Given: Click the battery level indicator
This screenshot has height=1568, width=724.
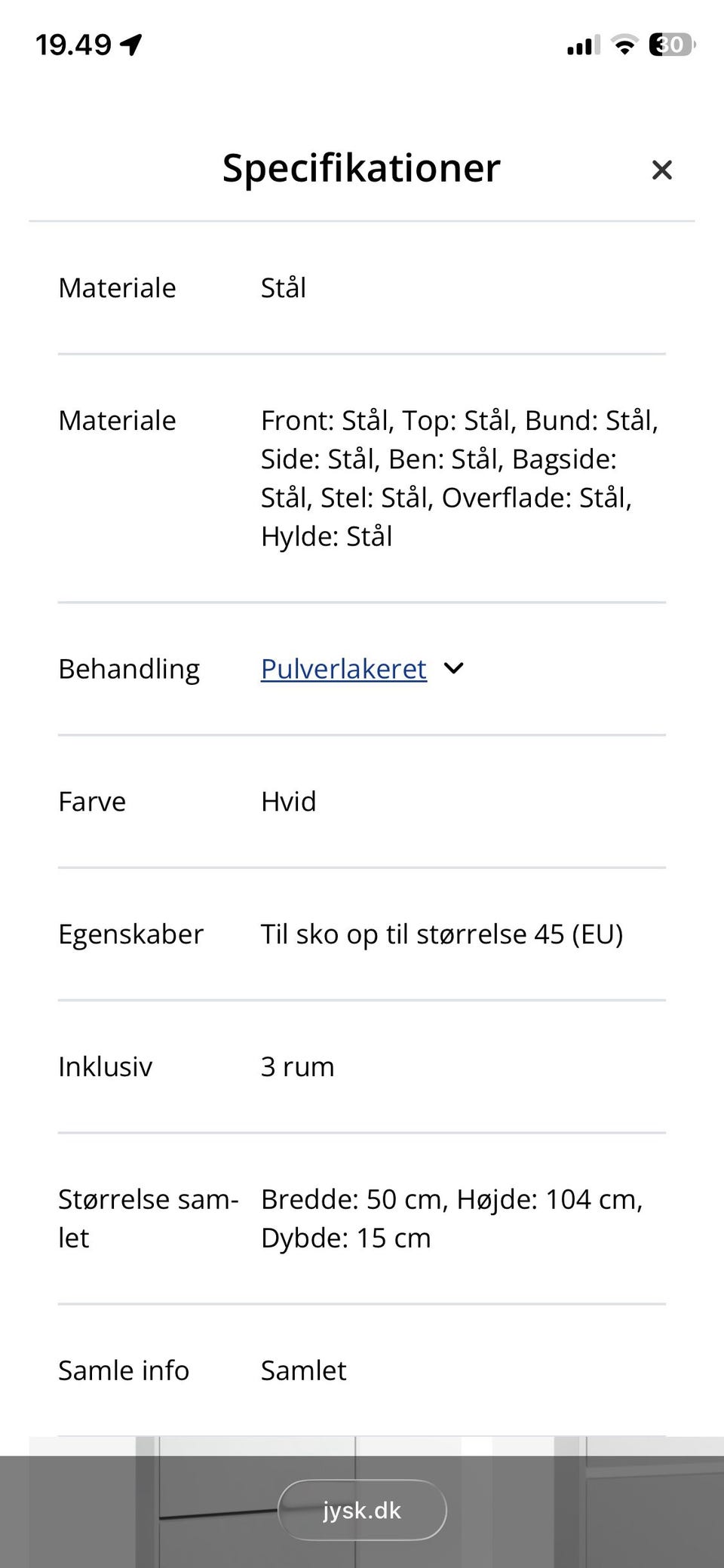Looking at the screenshot, I should coord(671,45).
